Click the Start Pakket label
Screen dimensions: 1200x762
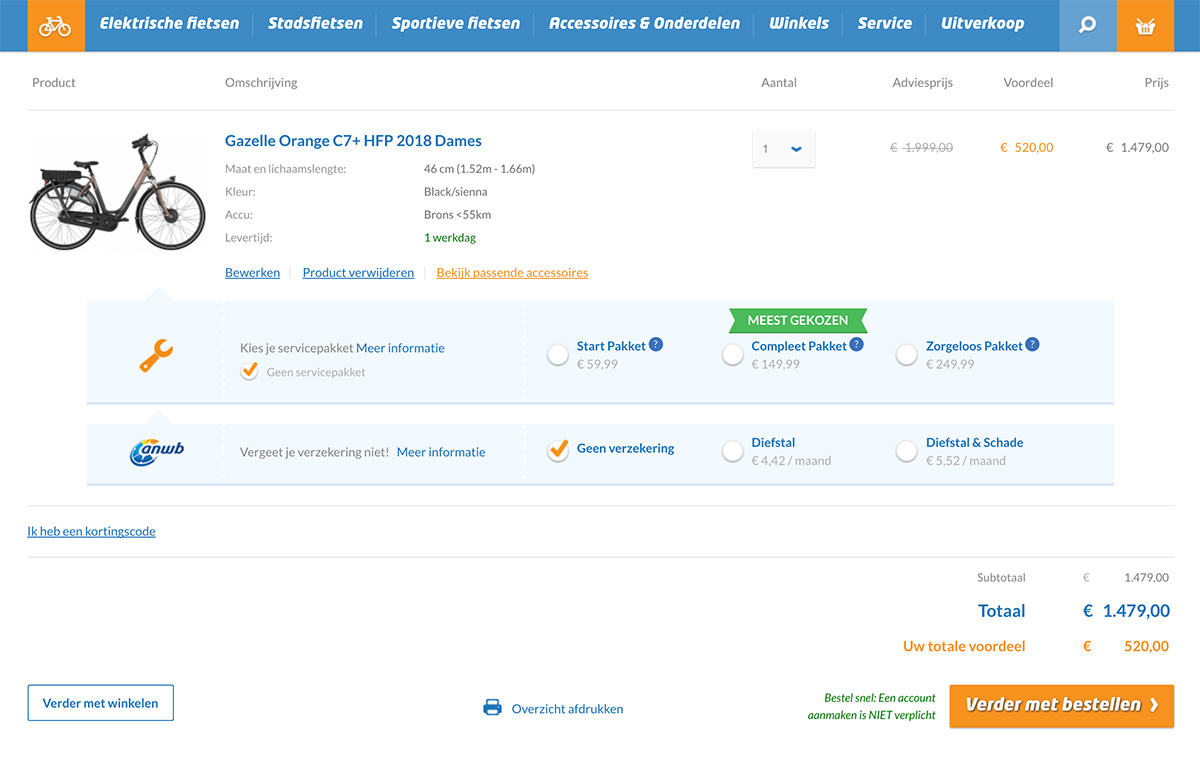point(611,346)
